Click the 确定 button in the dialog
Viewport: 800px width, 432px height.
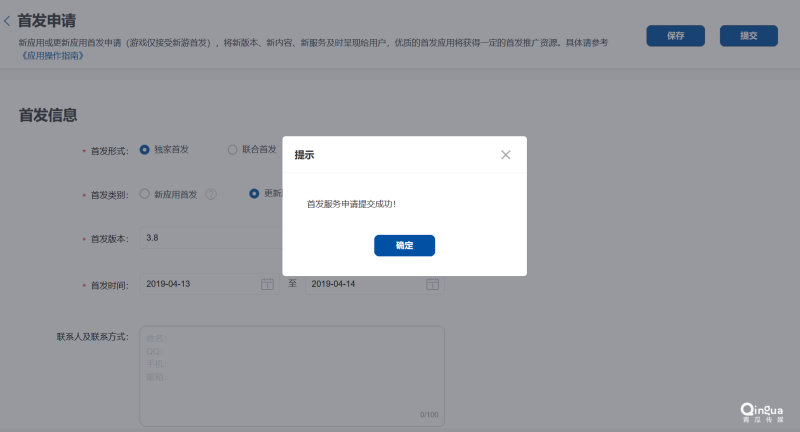click(x=404, y=245)
